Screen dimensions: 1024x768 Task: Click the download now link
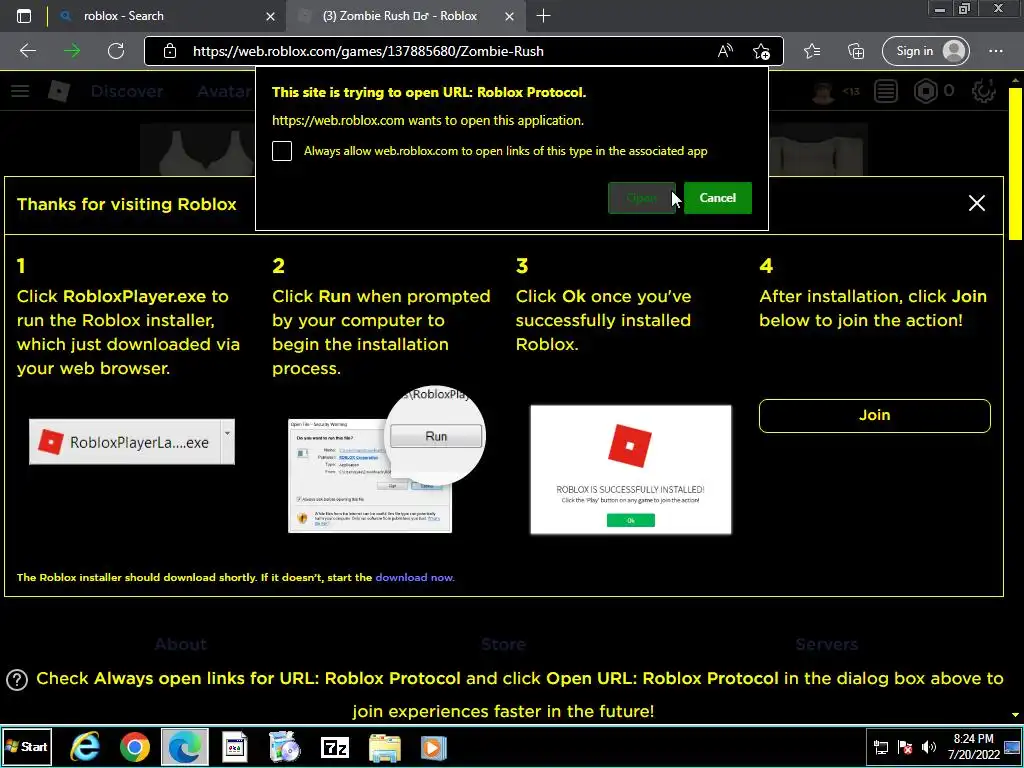[414, 577]
